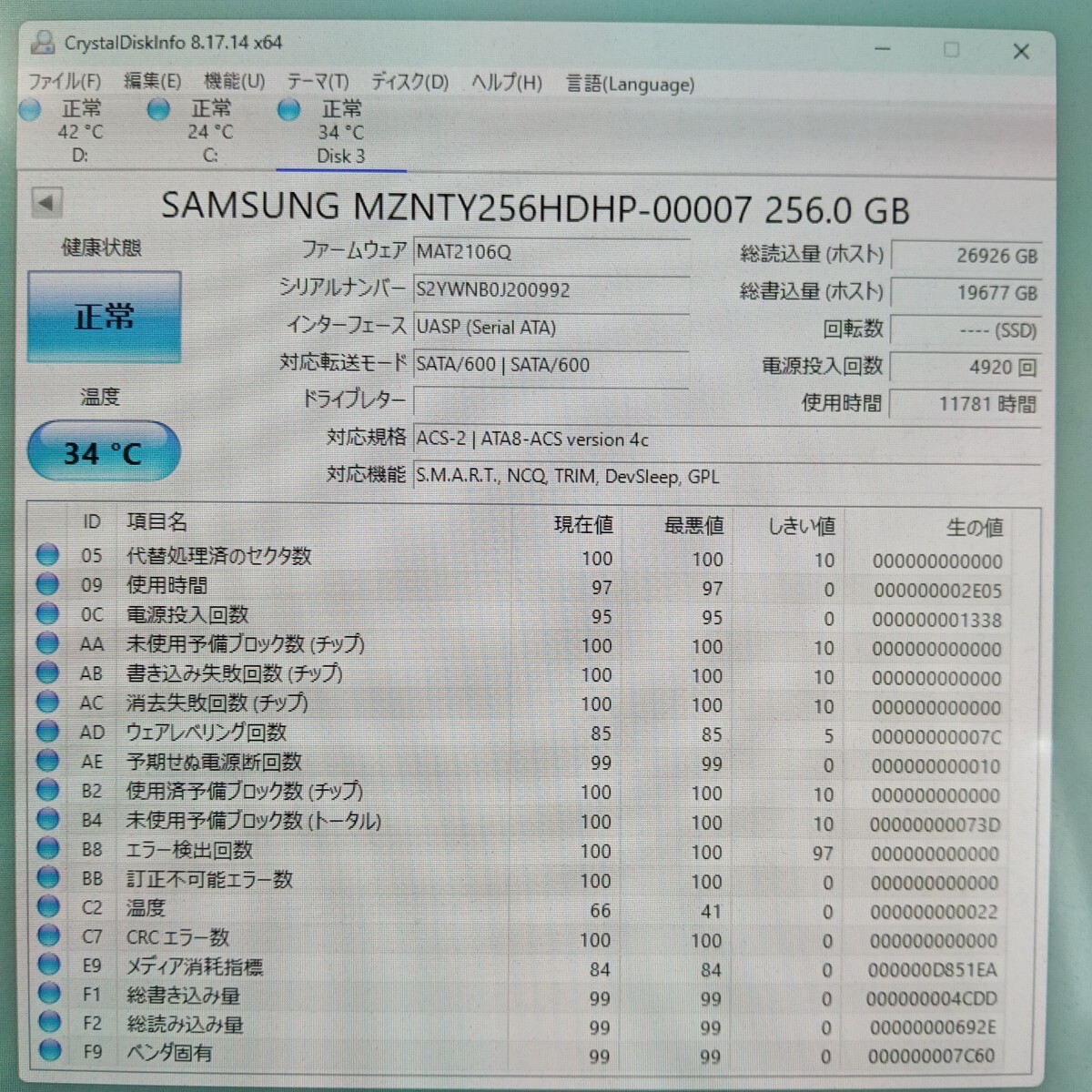Click the しきい値 column header

click(802, 526)
